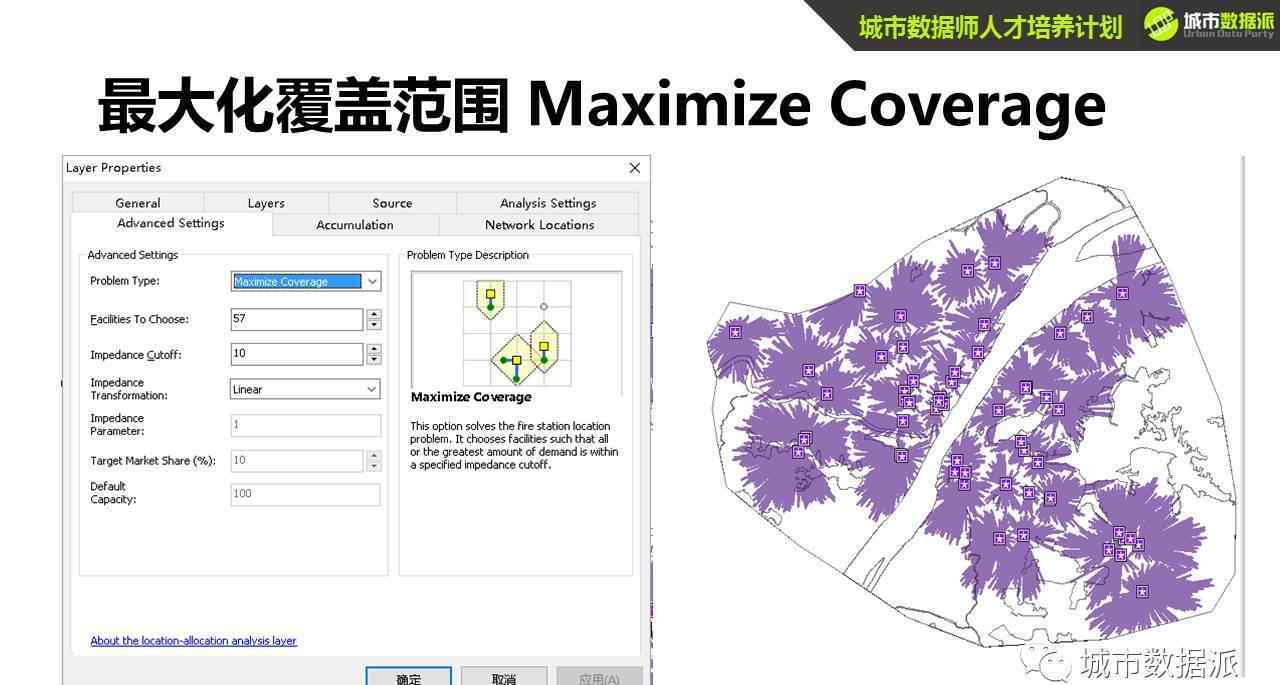Click the 'Layer Properties' window title
The width and height of the screenshot is (1280, 685).
point(113,168)
